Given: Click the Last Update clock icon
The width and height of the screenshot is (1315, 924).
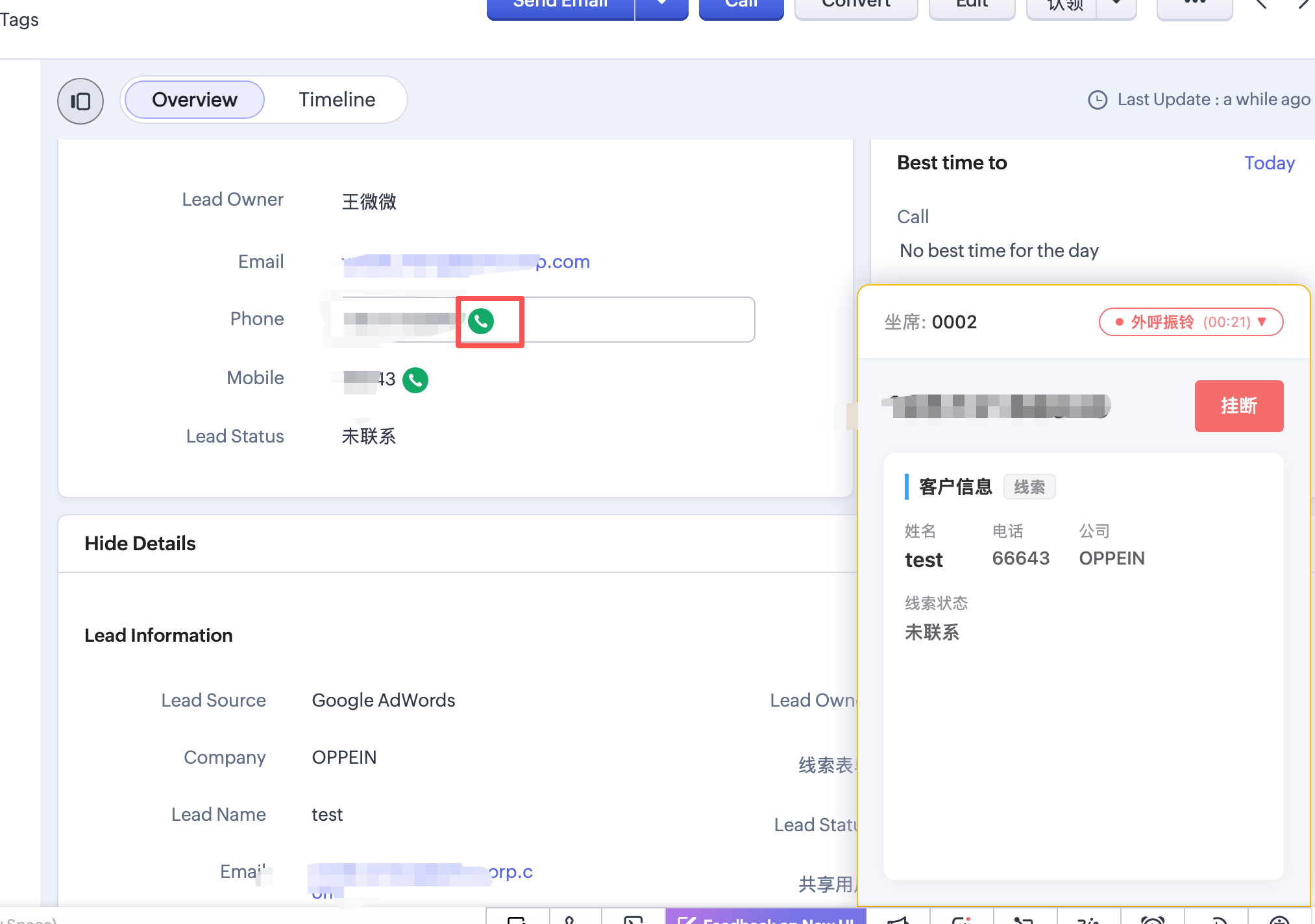Looking at the screenshot, I should [x=1097, y=100].
